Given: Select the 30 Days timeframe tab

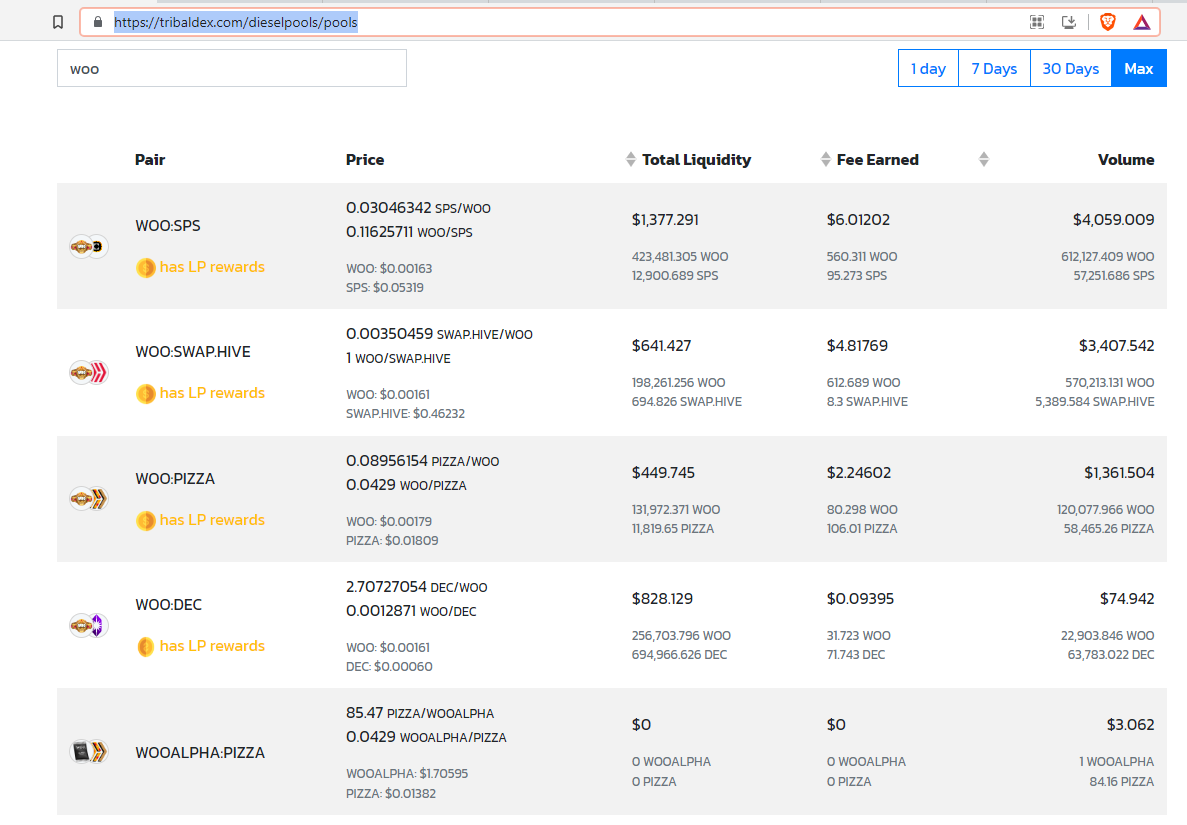Looking at the screenshot, I should 1070,68.
